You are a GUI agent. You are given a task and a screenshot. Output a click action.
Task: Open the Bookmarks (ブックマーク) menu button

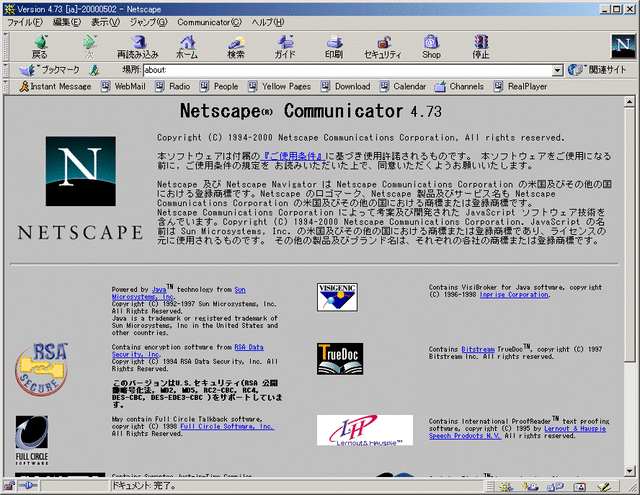pyautogui.click(x=49, y=70)
